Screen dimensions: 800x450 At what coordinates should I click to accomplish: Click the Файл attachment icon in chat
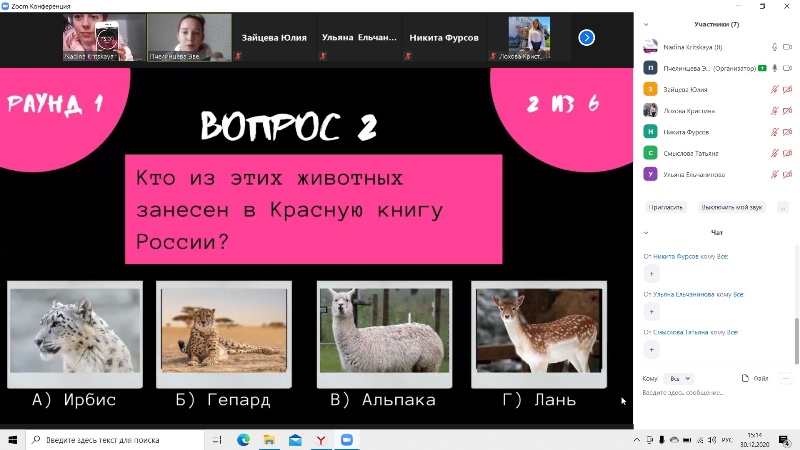[756, 379]
